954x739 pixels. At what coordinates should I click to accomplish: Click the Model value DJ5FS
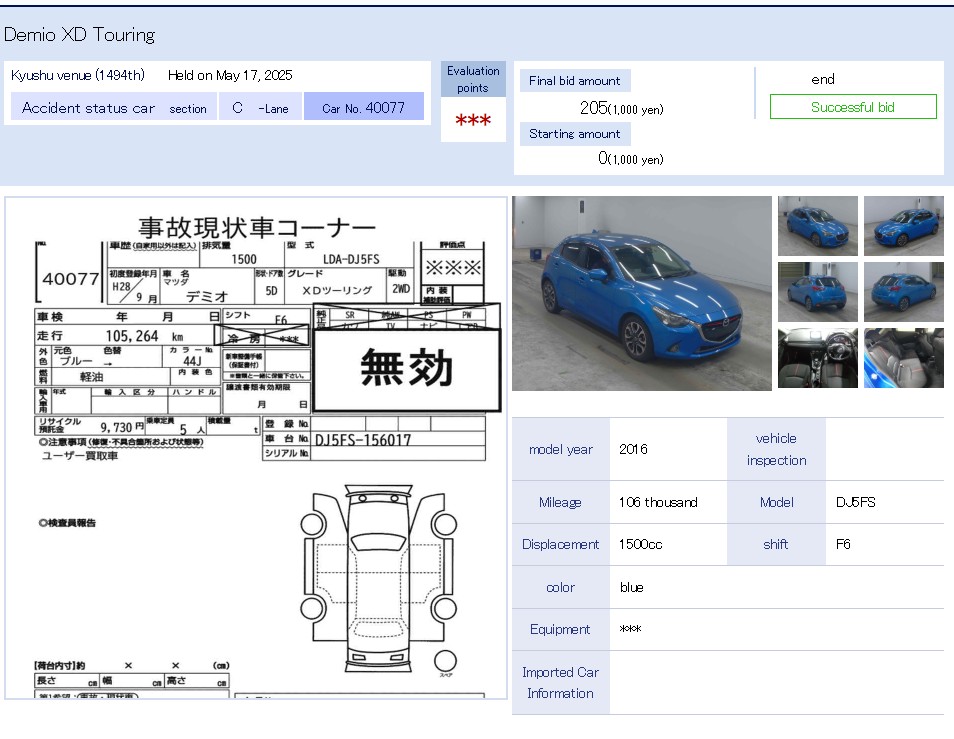(x=855, y=502)
